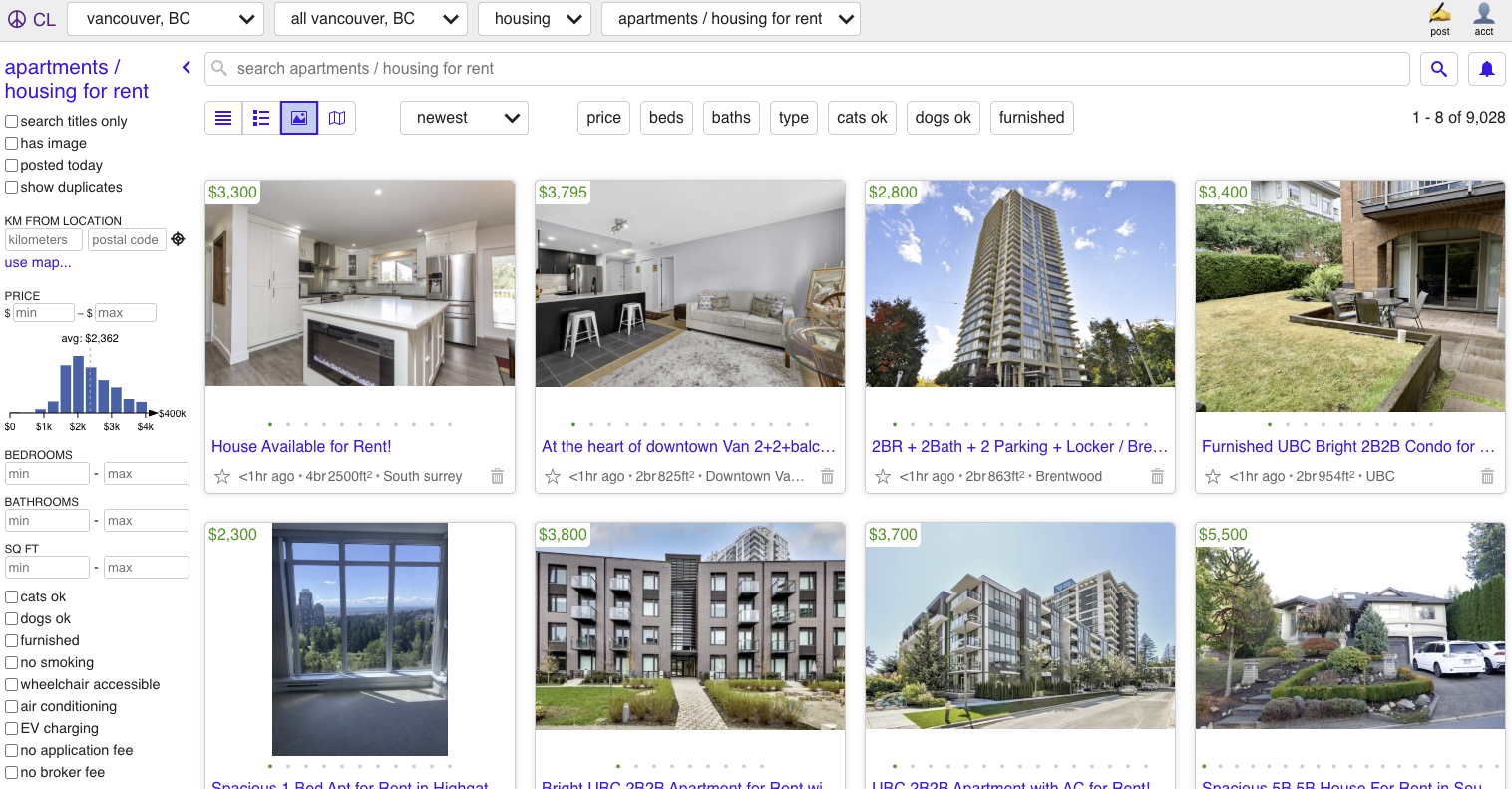Click the sq ft min field

click(x=47, y=568)
